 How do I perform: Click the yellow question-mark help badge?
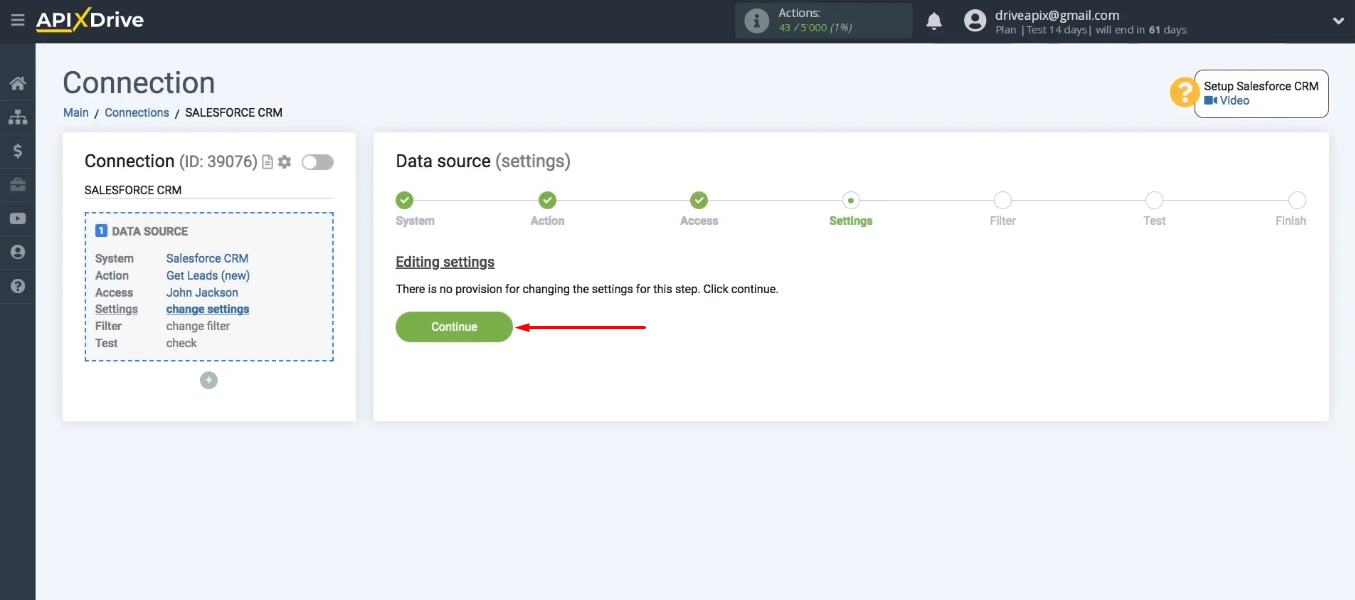click(1184, 92)
